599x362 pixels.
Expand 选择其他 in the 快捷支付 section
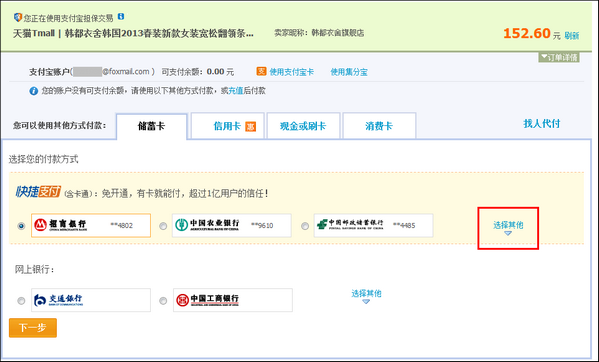click(x=508, y=228)
